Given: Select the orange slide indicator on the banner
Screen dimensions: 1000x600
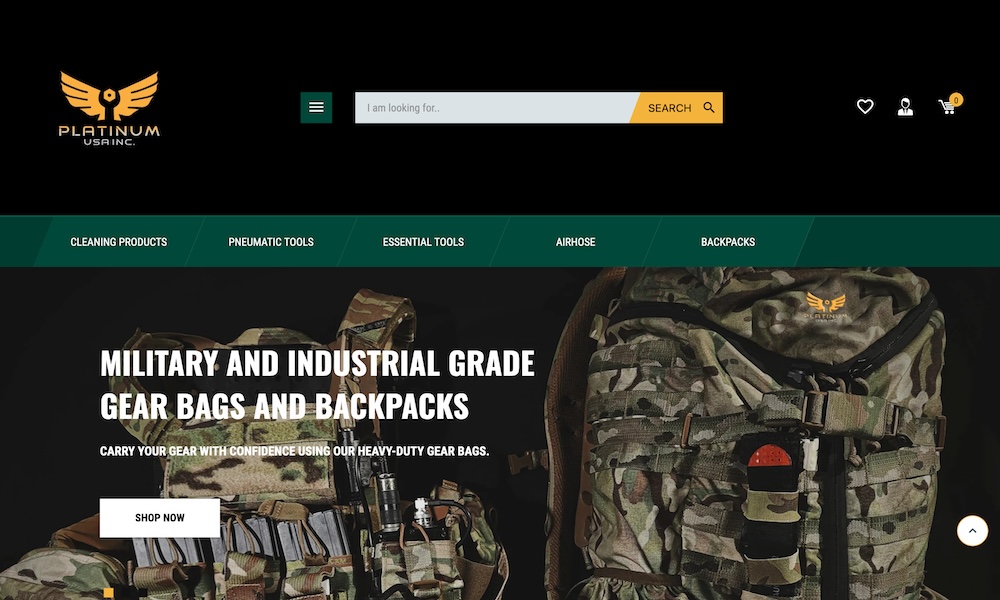Looking at the screenshot, I should pyautogui.click(x=108, y=593).
